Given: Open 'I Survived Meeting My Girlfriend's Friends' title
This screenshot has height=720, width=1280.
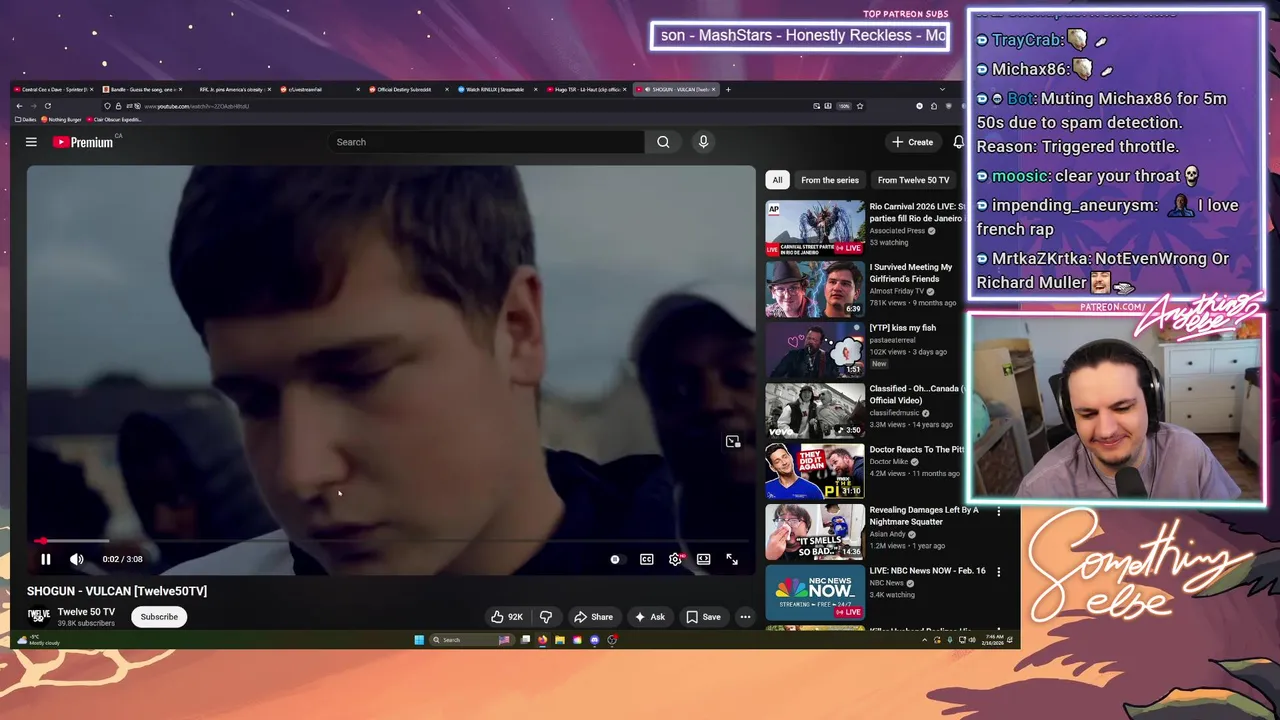Looking at the screenshot, I should 911,273.
